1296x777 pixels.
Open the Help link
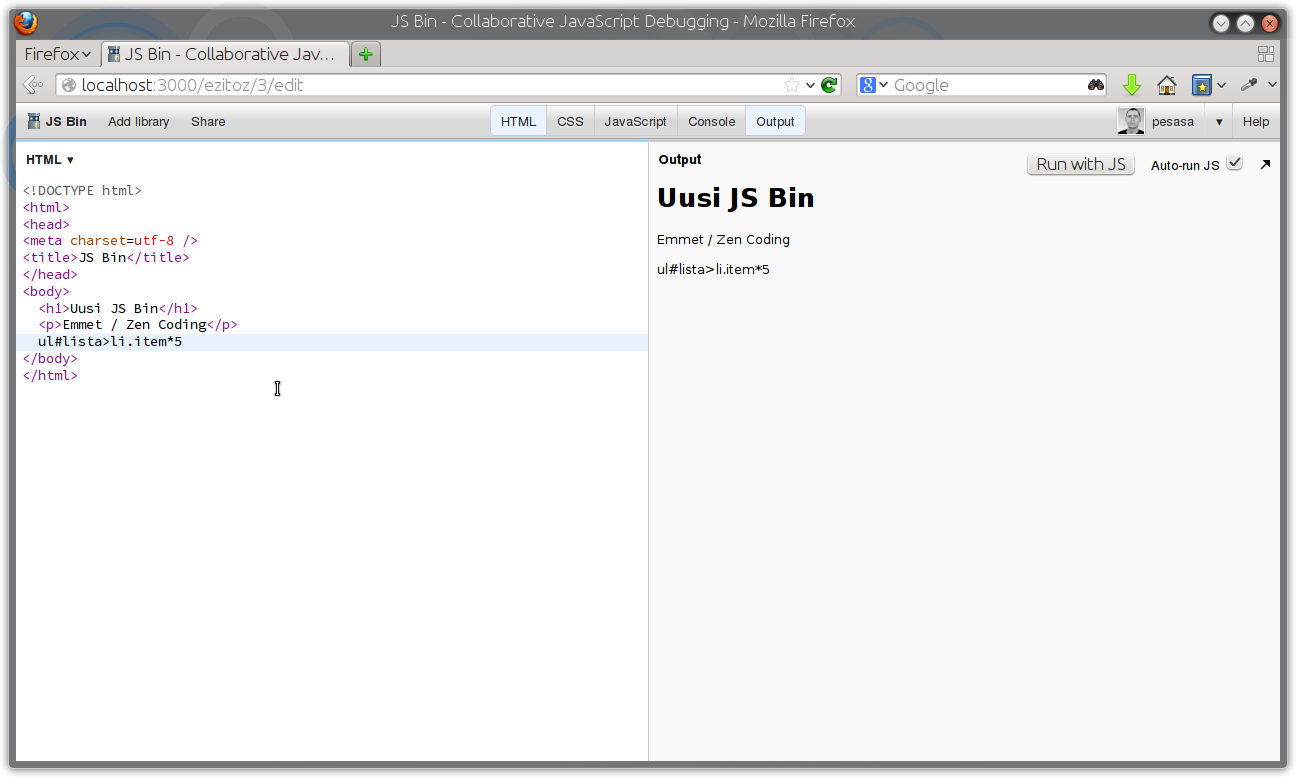[1256, 122]
